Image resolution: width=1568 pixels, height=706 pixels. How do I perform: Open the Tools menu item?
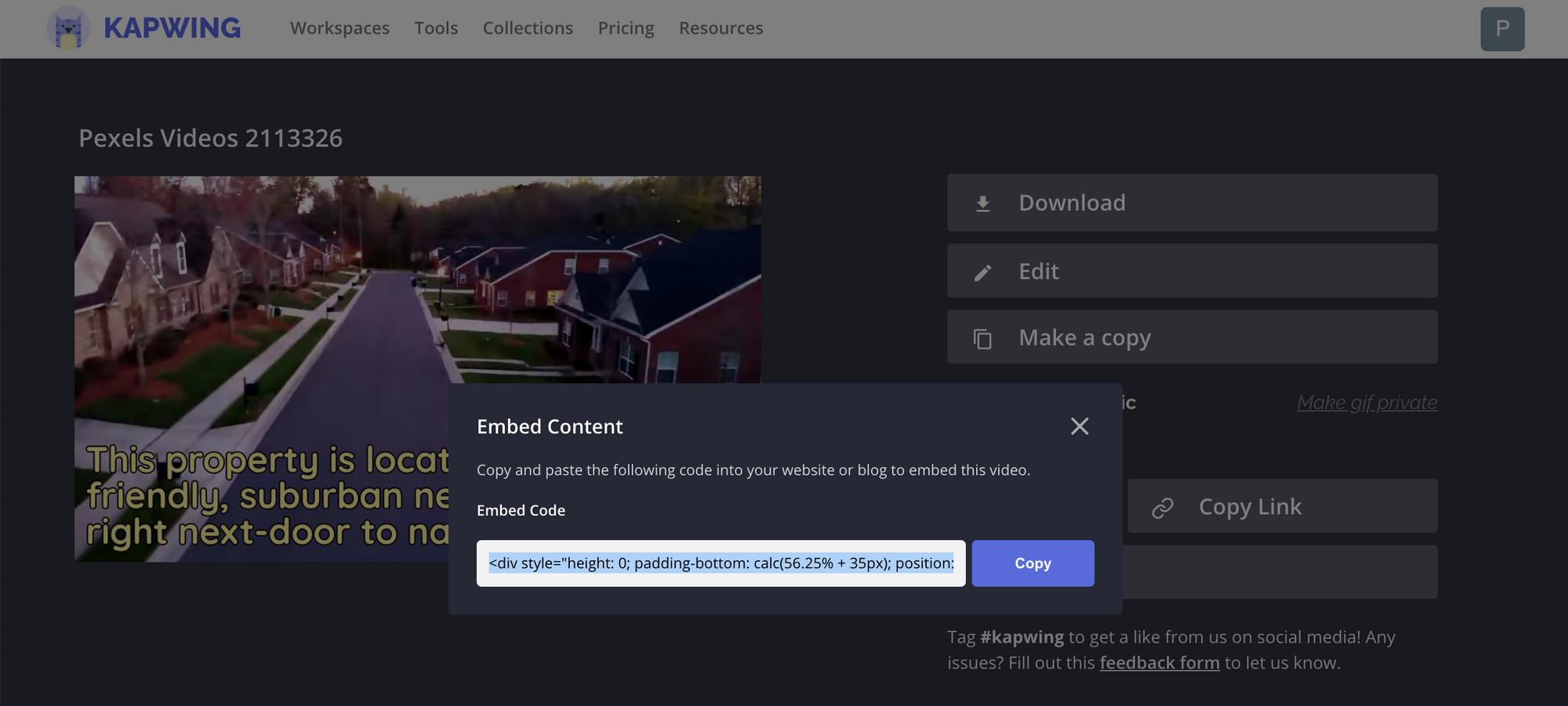(436, 28)
